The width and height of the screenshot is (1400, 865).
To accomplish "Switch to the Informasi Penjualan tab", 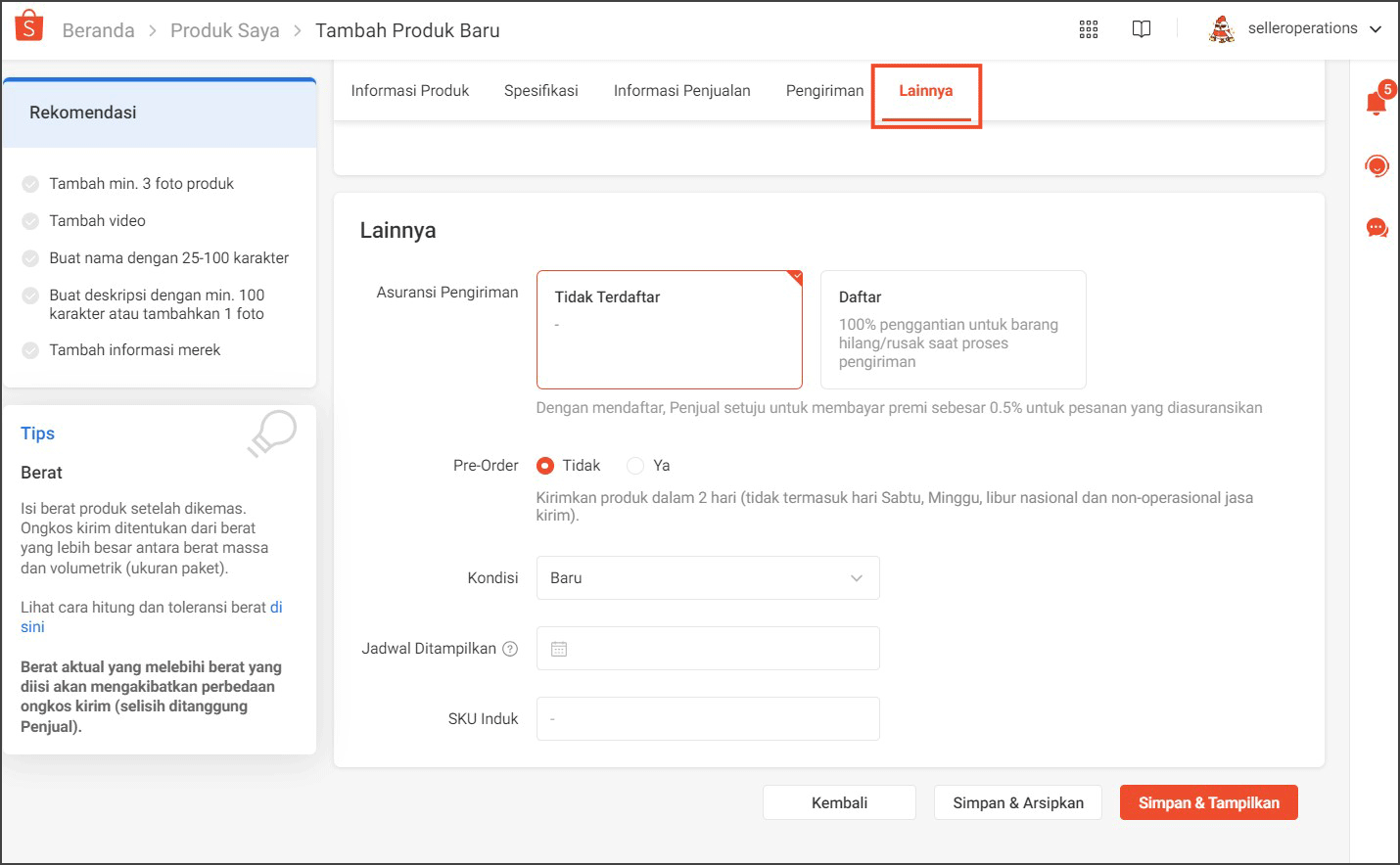I will click(681, 90).
